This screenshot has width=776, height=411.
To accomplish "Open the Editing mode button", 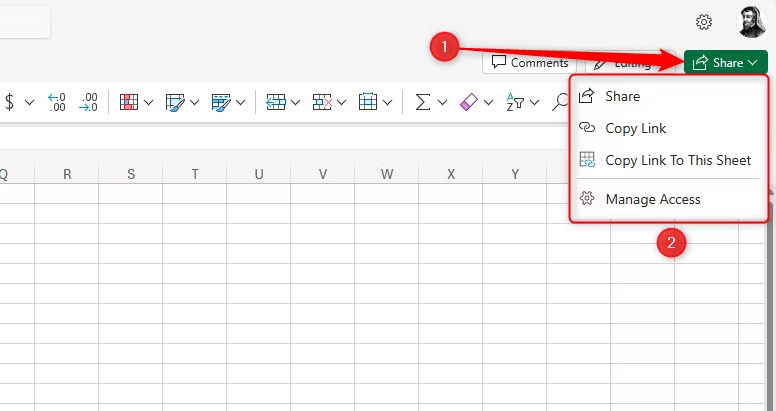I will tap(630, 63).
